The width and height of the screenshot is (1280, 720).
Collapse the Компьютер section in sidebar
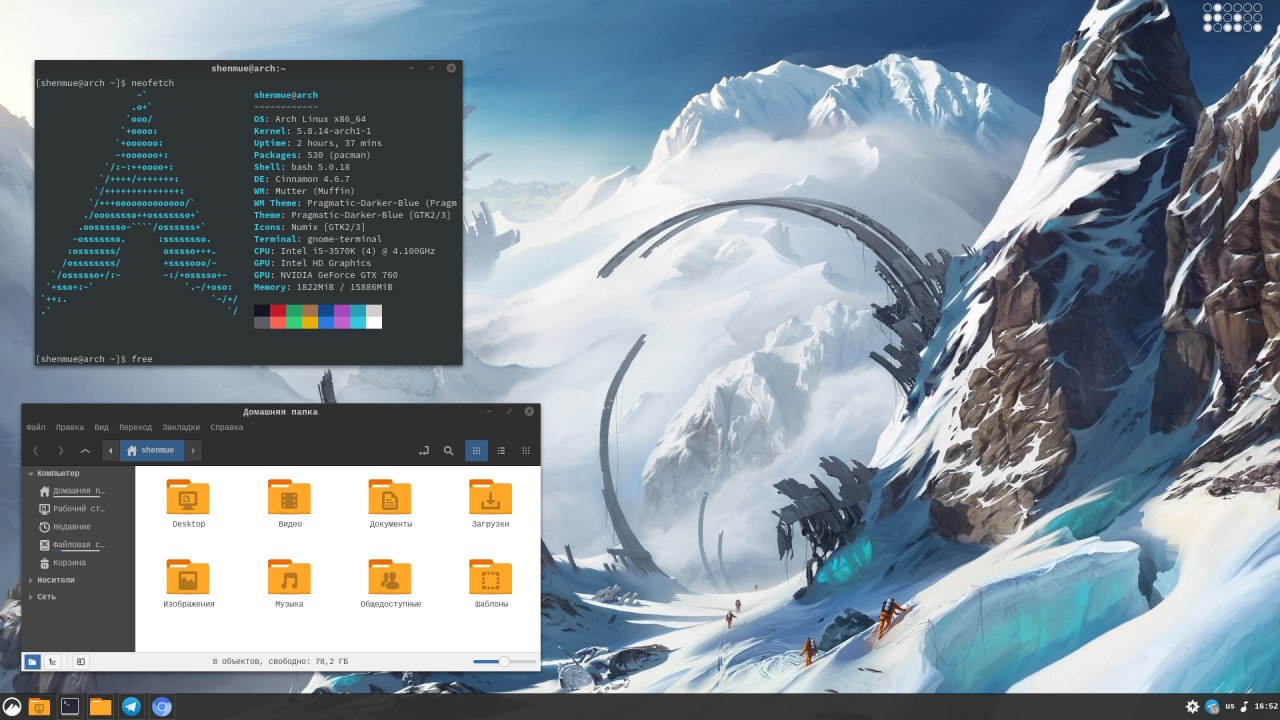point(31,473)
